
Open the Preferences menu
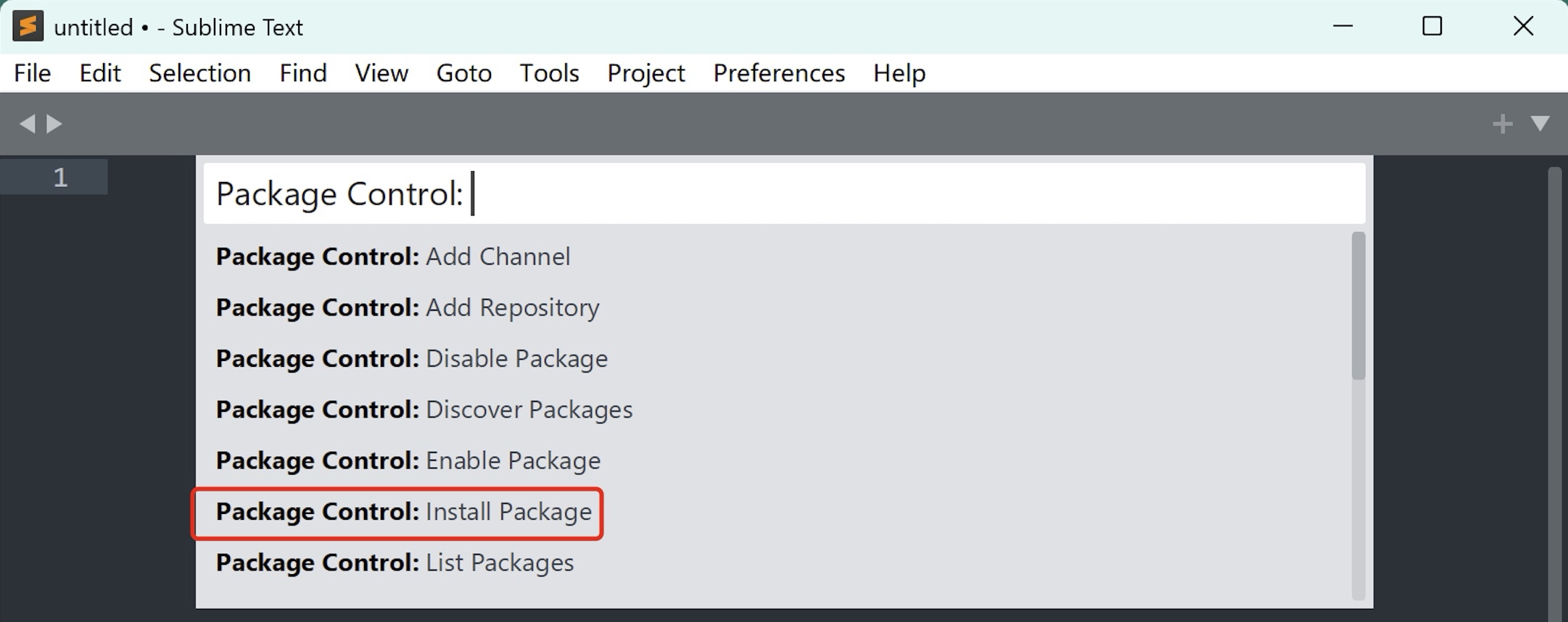click(779, 73)
